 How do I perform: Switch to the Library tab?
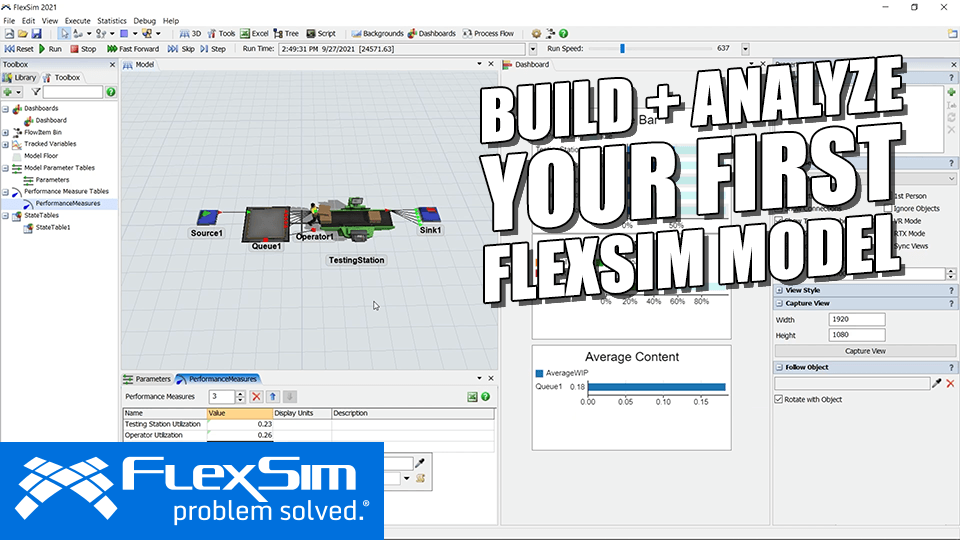tap(20, 78)
